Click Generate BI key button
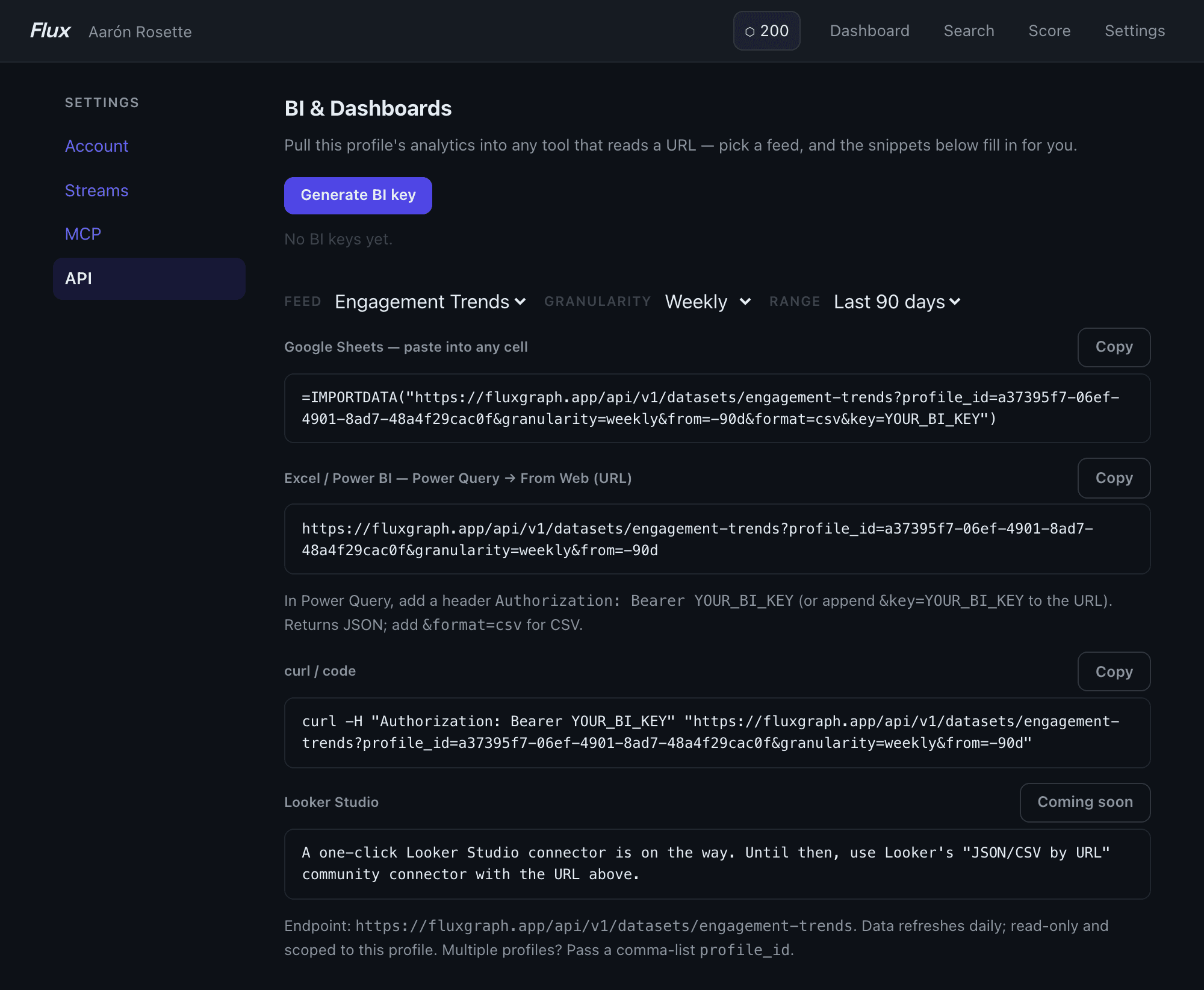 [x=358, y=195]
